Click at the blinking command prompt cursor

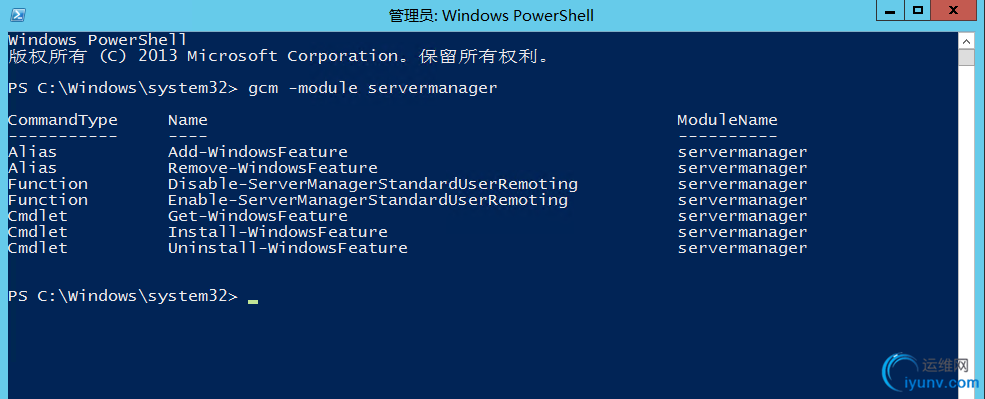tap(253, 300)
